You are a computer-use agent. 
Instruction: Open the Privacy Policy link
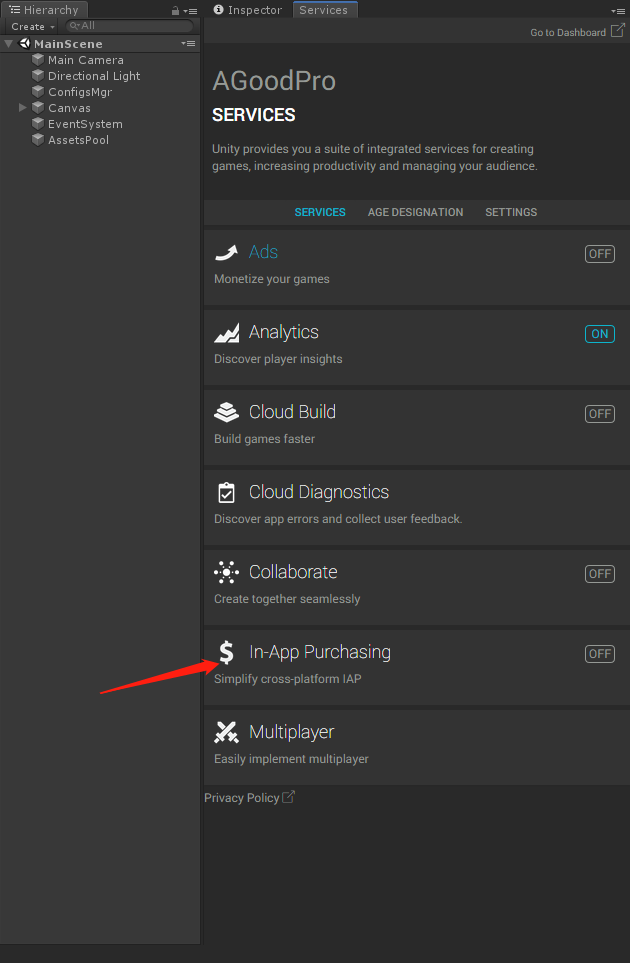pos(243,797)
